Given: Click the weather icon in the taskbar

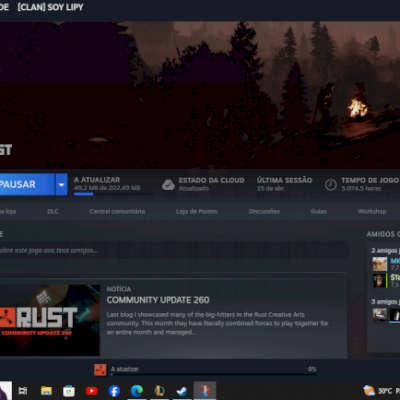Looking at the screenshot, I should click(369, 390).
